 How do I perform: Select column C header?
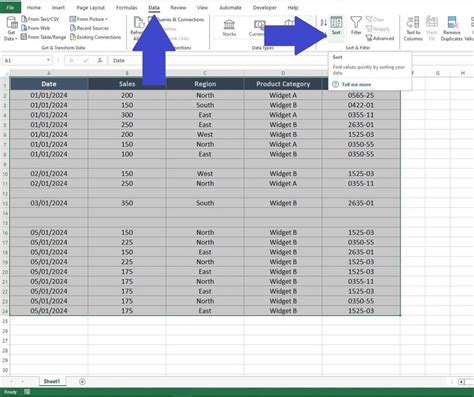click(x=205, y=73)
